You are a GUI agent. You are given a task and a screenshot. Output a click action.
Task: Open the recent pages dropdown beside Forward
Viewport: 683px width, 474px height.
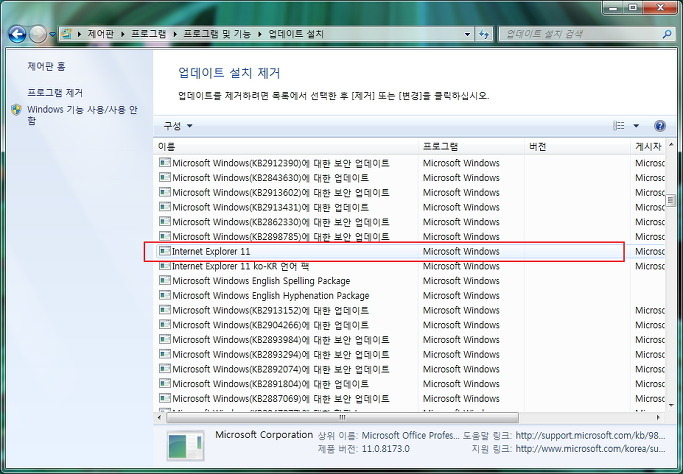(x=52, y=34)
